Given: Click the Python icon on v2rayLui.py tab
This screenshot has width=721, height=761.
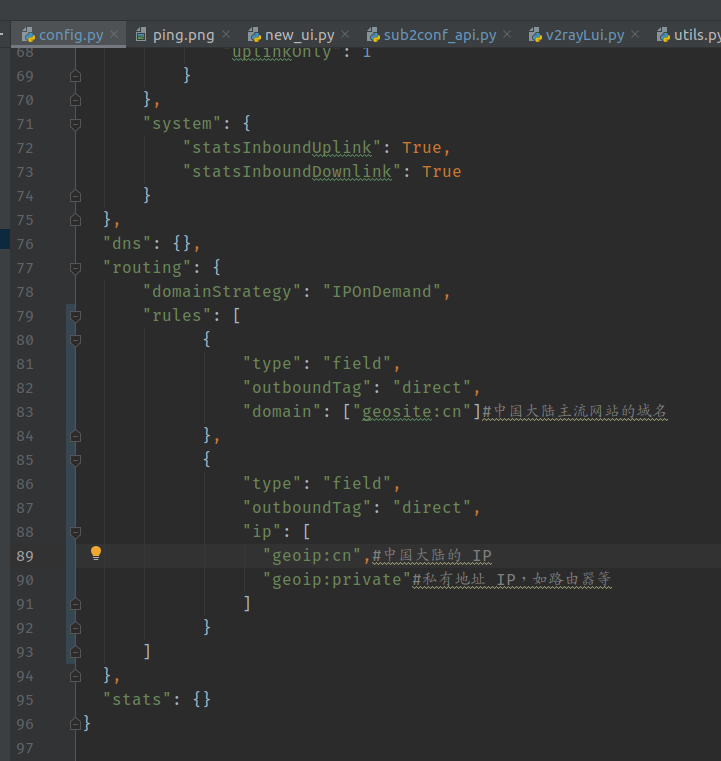Looking at the screenshot, I should pyautogui.click(x=535, y=34).
